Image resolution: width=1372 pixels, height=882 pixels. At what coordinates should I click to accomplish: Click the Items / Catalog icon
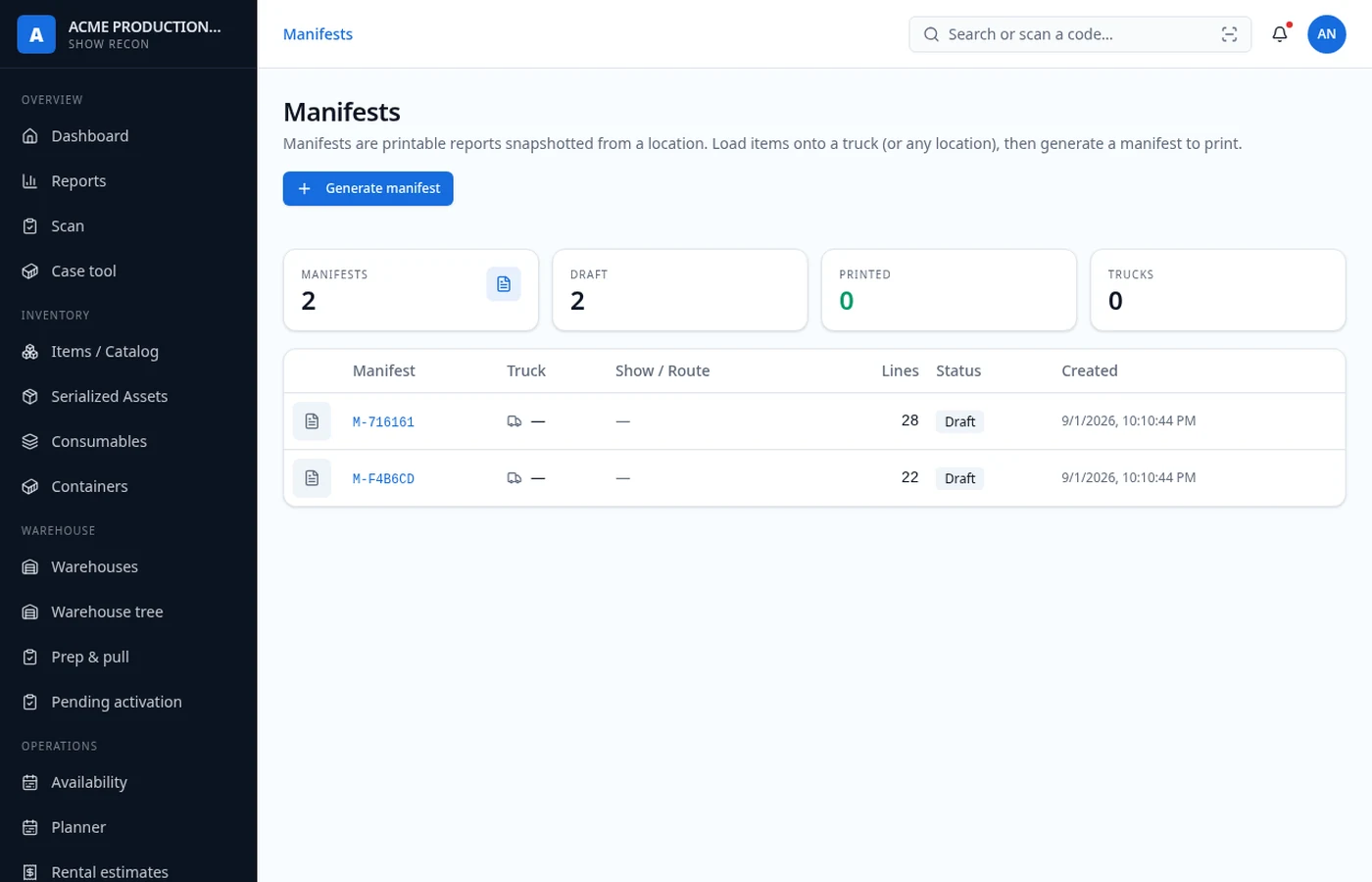click(30, 352)
